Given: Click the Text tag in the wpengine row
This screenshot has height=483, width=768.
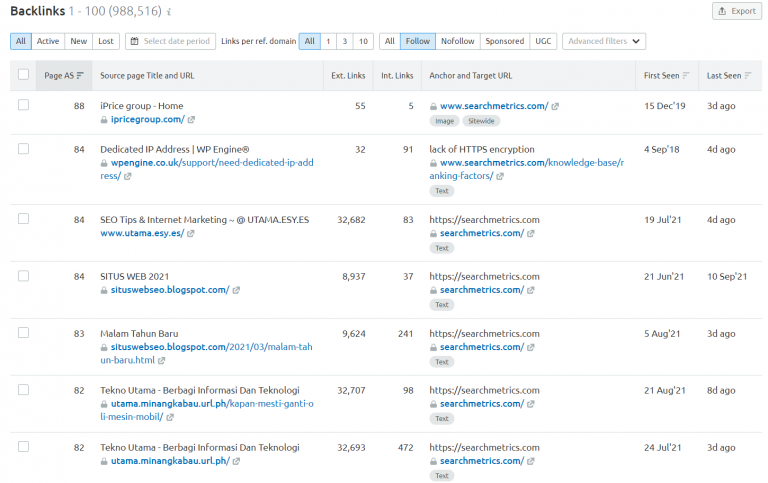Looking at the screenshot, I should (x=442, y=191).
